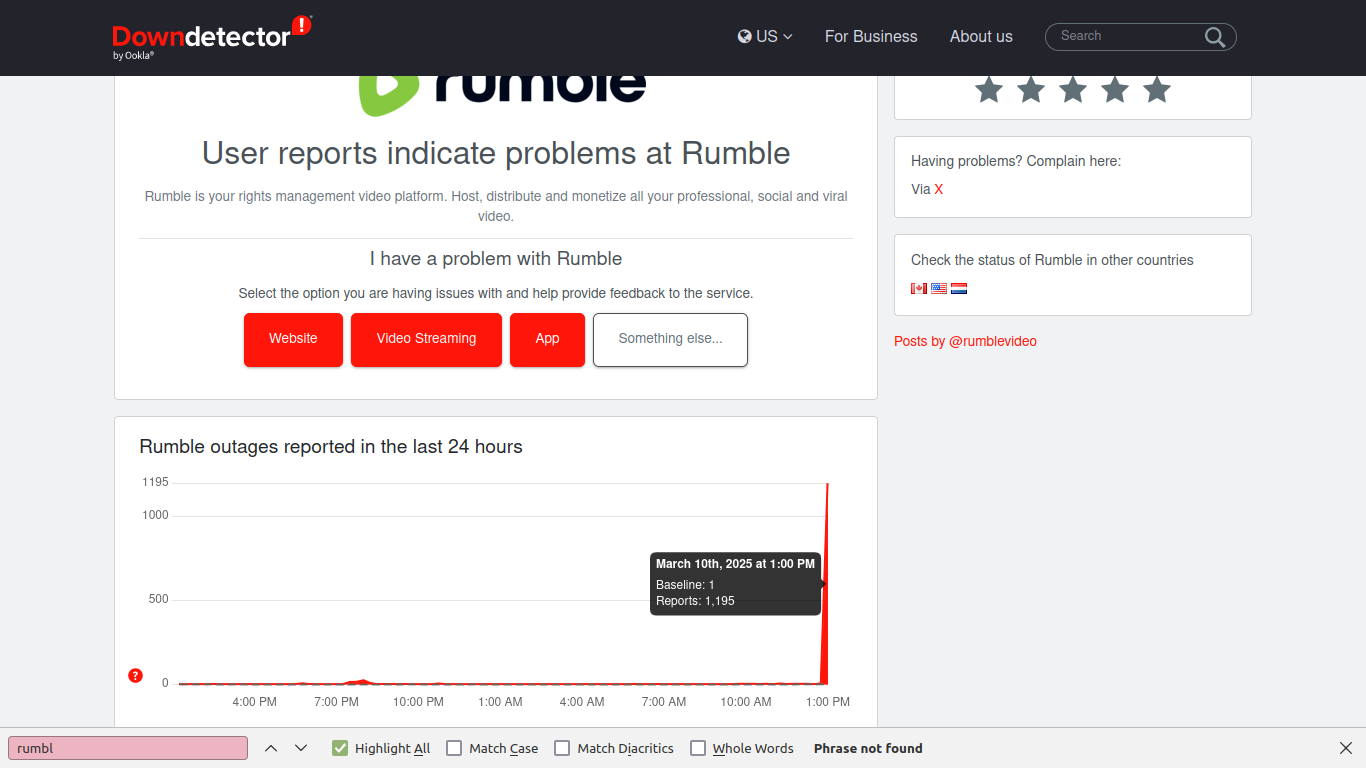1366x768 pixels.
Task: Go to the About us page
Action: [x=981, y=36]
